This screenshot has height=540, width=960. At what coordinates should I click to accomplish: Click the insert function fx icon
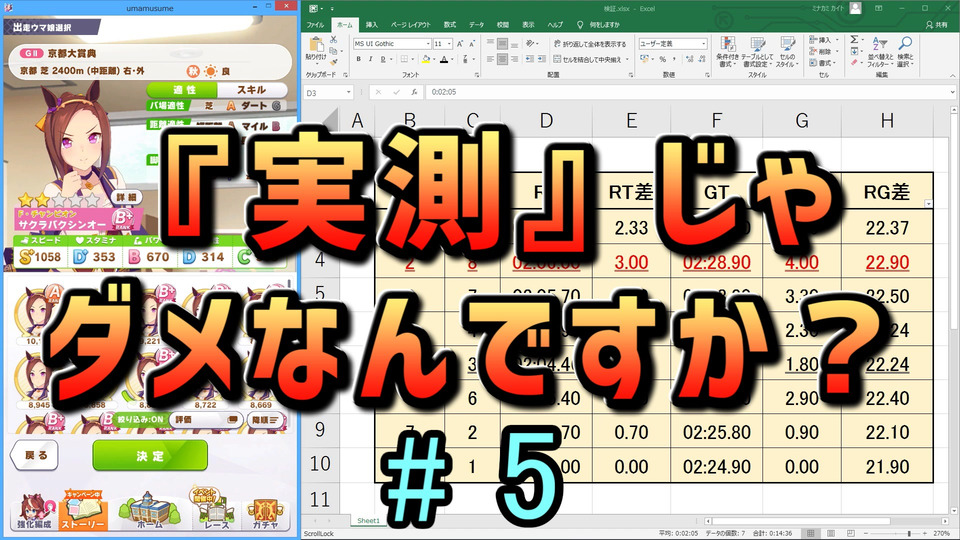tap(414, 92)
